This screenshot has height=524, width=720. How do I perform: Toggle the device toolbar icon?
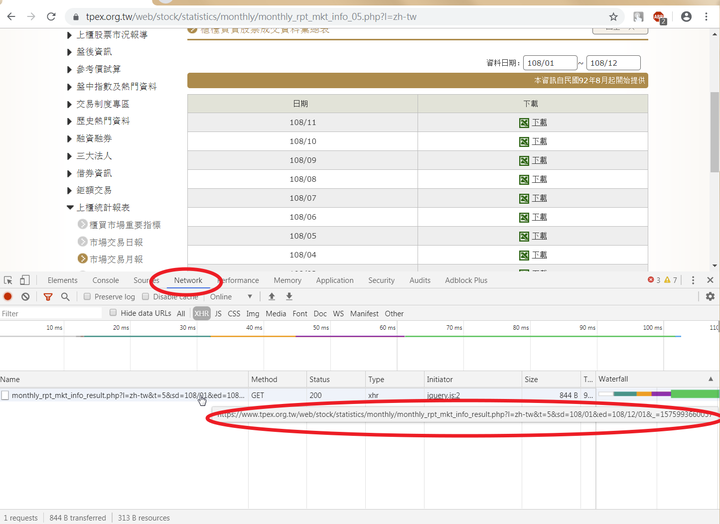(x=25, y=281)
